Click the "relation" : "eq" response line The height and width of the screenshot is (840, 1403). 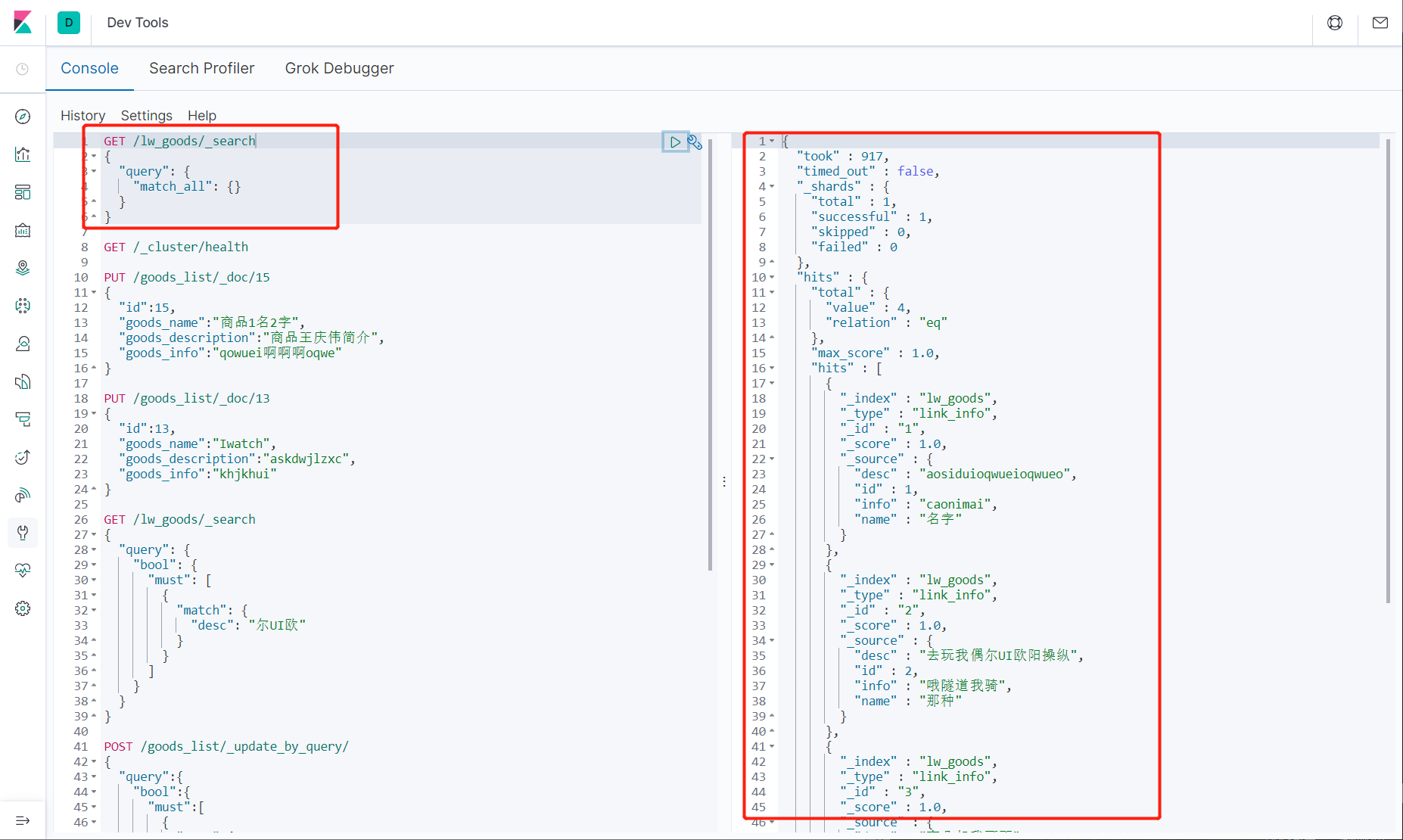(886, 322)
